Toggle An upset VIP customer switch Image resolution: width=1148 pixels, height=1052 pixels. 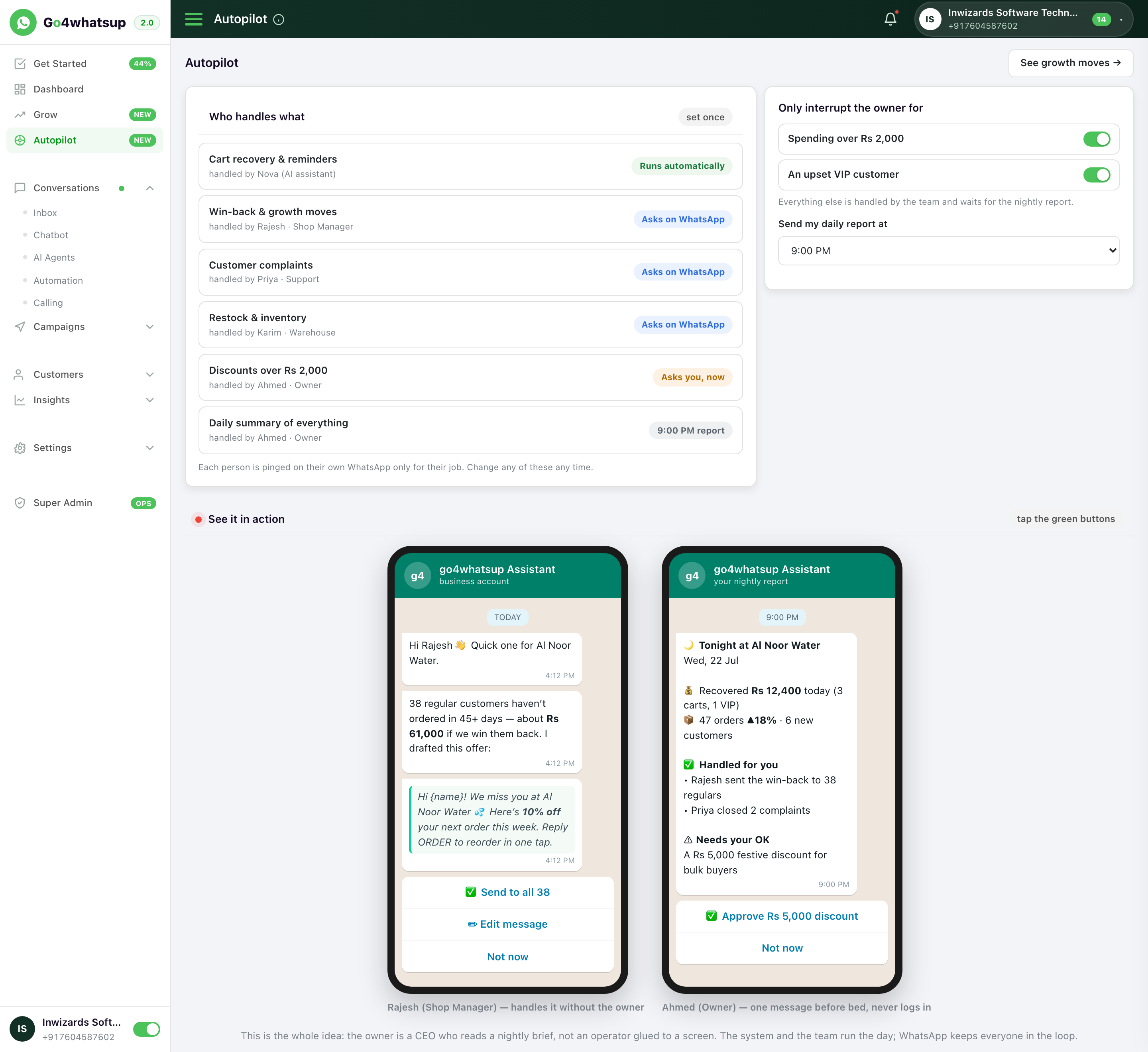pyautogui.click(x=1097, y=175)
